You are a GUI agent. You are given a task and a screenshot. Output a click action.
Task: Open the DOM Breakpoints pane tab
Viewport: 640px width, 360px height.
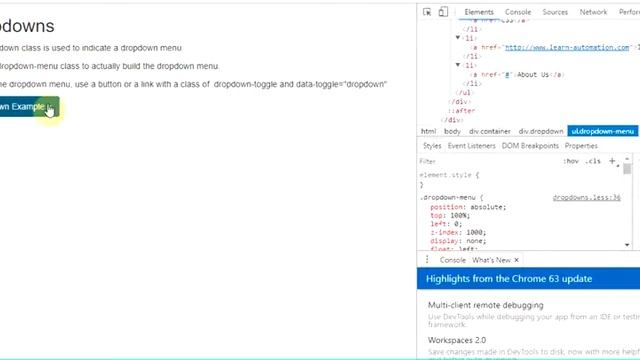(530, 146)
